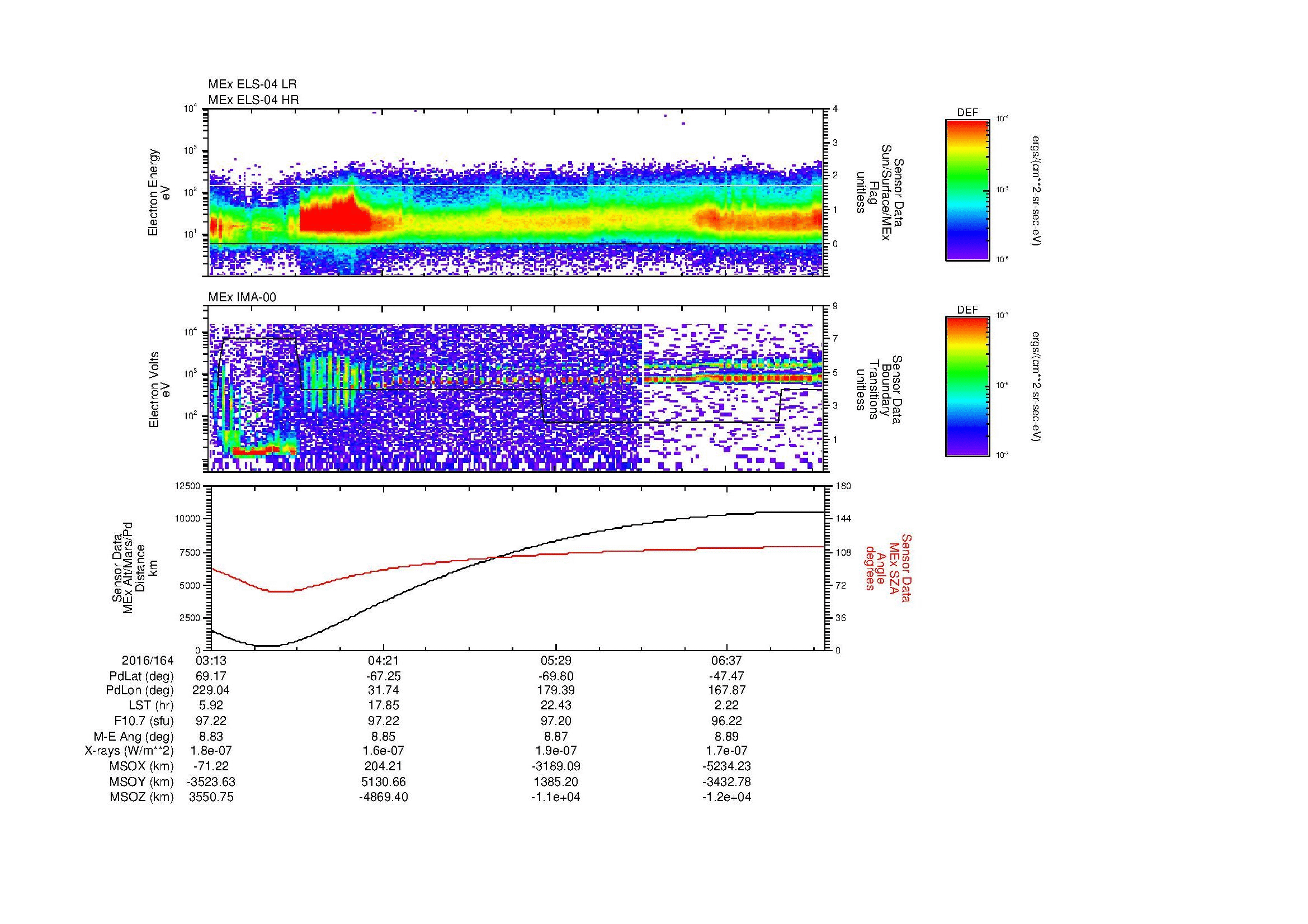The height and width of the screenshot is (924, 1308).
Task: Click the LST value 2.22
Action: click(727, 706)
